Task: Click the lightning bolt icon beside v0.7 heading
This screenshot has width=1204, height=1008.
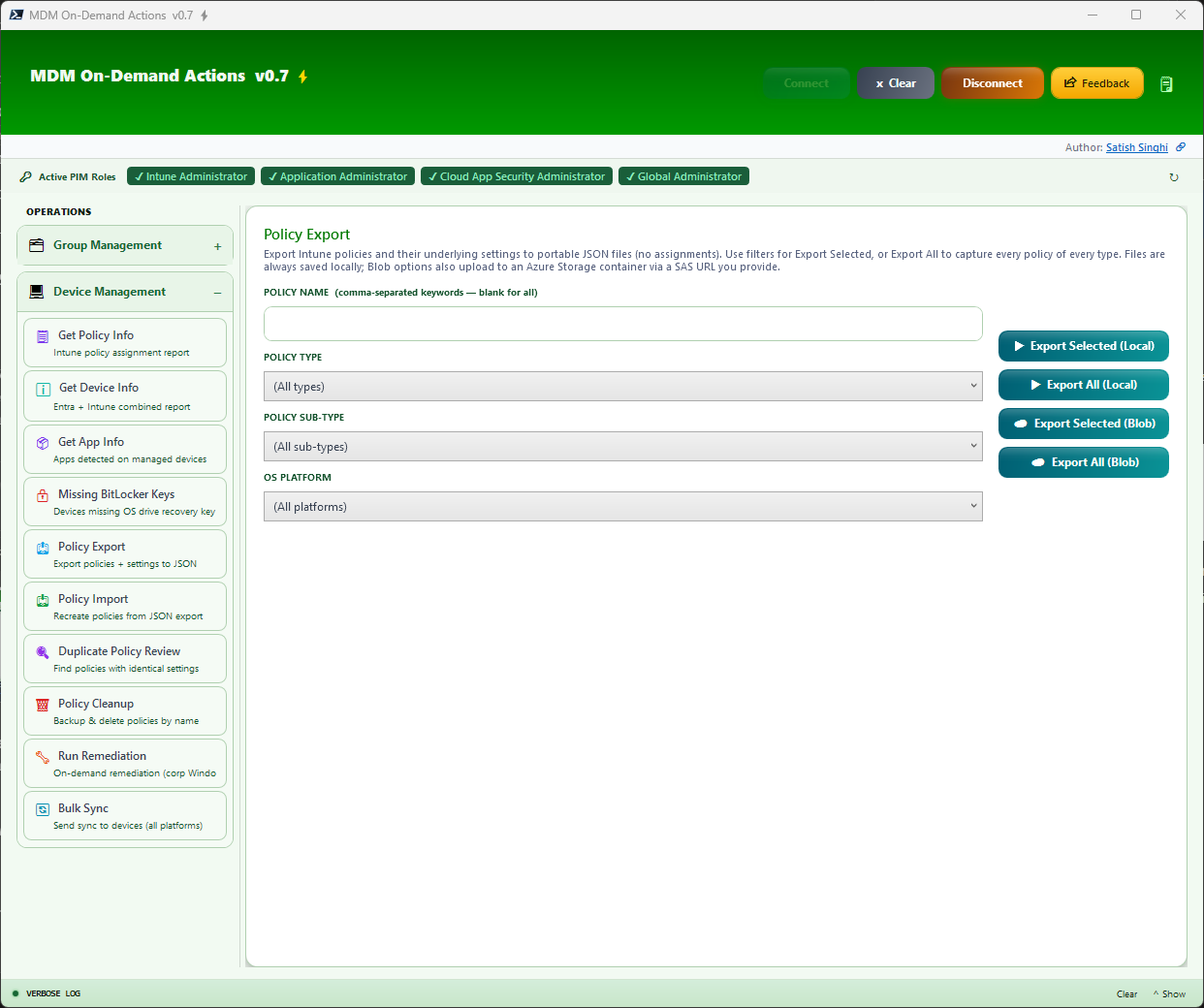Action: (x=302, y=77)
